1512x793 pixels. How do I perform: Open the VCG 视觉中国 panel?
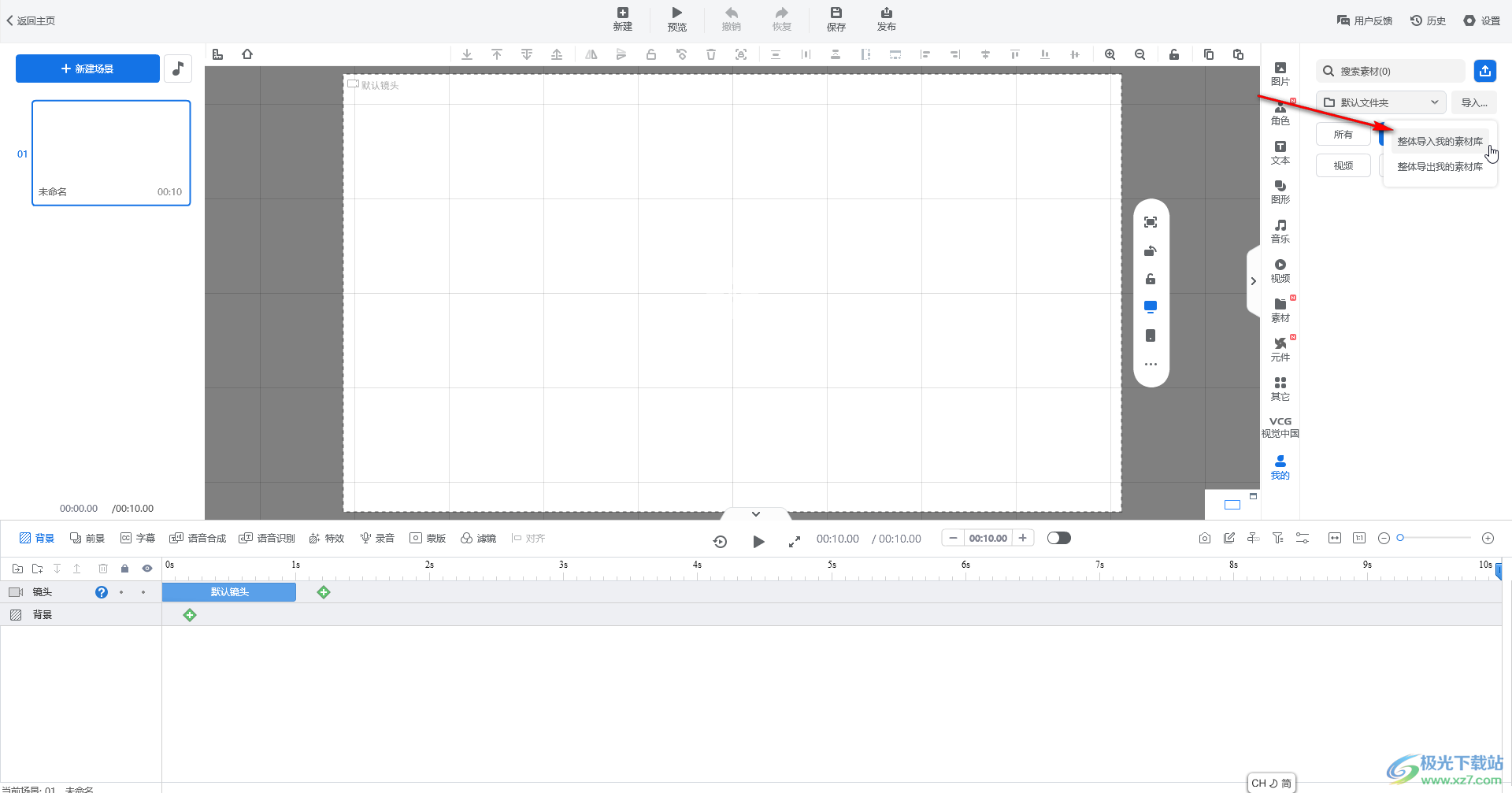point(1280,427)
